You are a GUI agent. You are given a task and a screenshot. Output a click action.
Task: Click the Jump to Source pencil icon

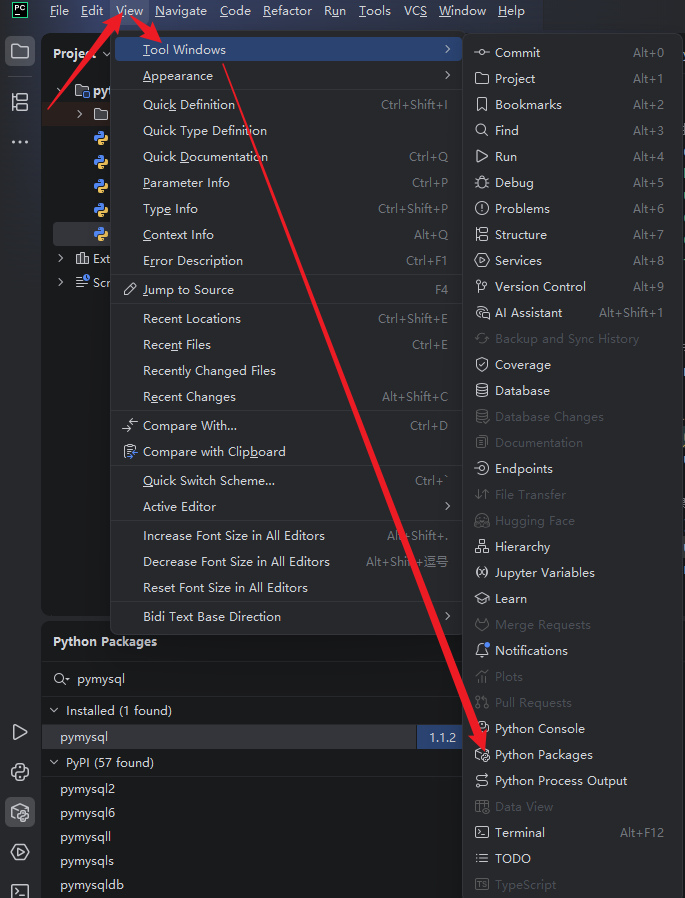pos(130,289)
